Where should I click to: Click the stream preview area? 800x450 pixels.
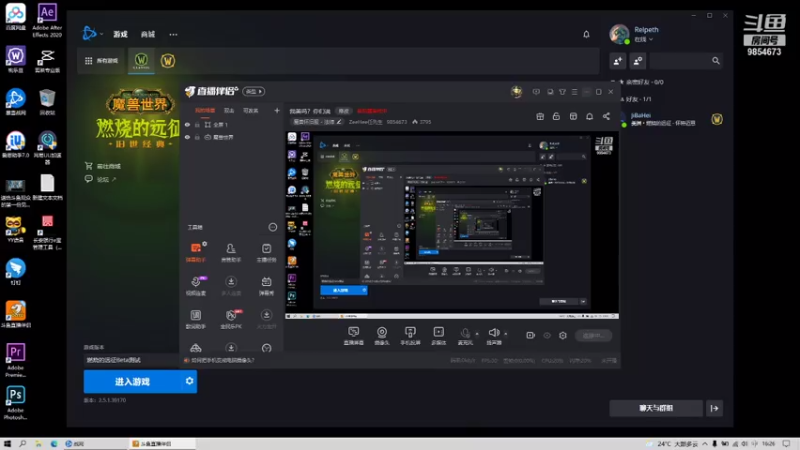tap(452, 225)
